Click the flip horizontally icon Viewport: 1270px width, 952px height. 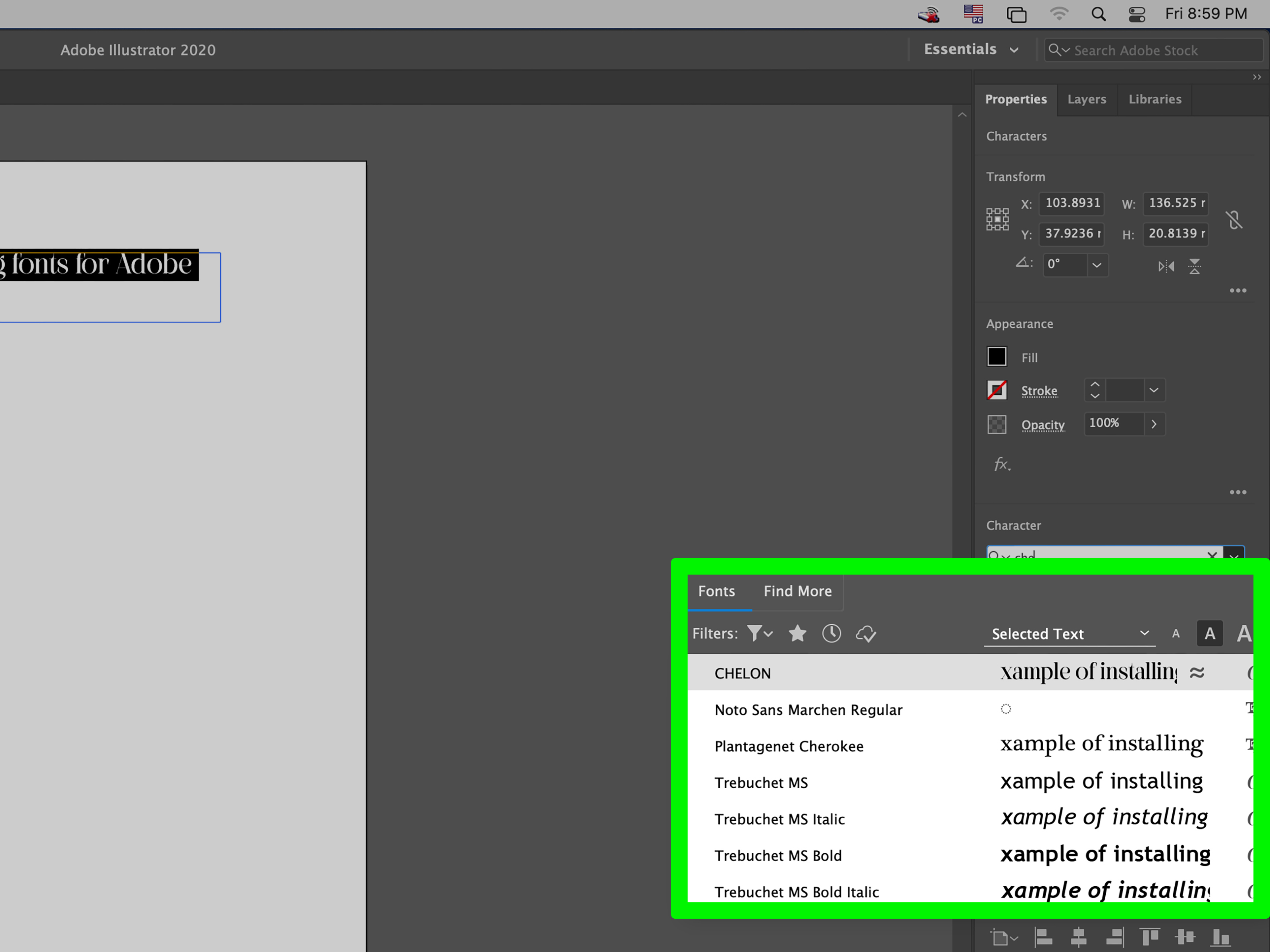point(1166,266)
